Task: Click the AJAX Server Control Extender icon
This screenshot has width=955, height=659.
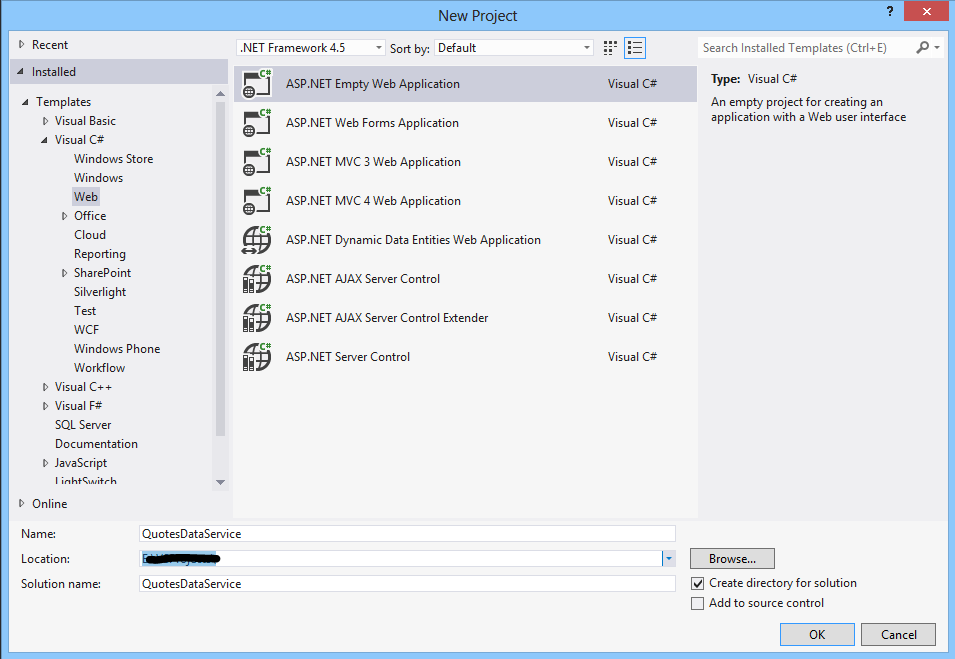Action: [x=256, y=318]
